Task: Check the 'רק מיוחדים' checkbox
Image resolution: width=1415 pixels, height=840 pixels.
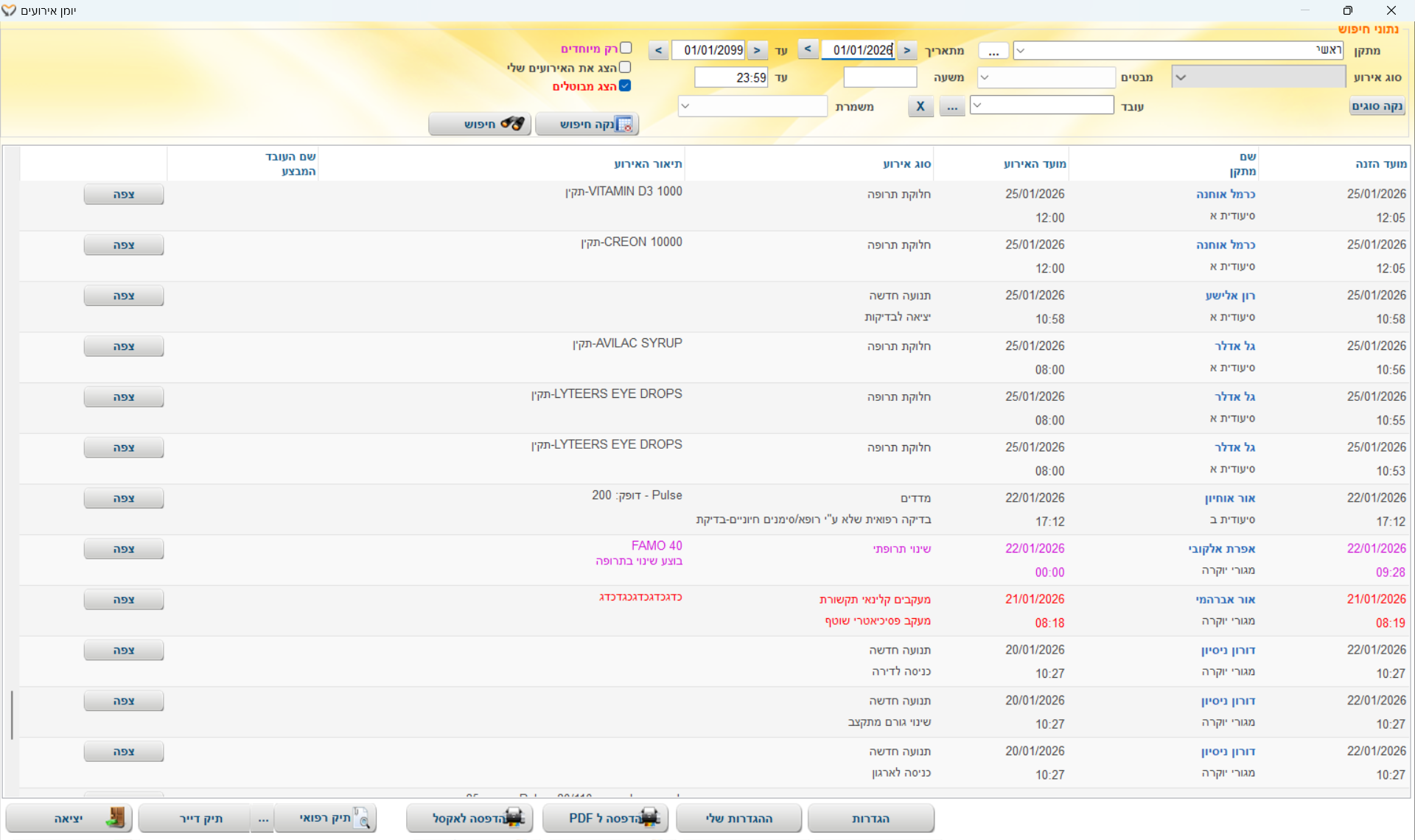Action: (x=626, y=48)
